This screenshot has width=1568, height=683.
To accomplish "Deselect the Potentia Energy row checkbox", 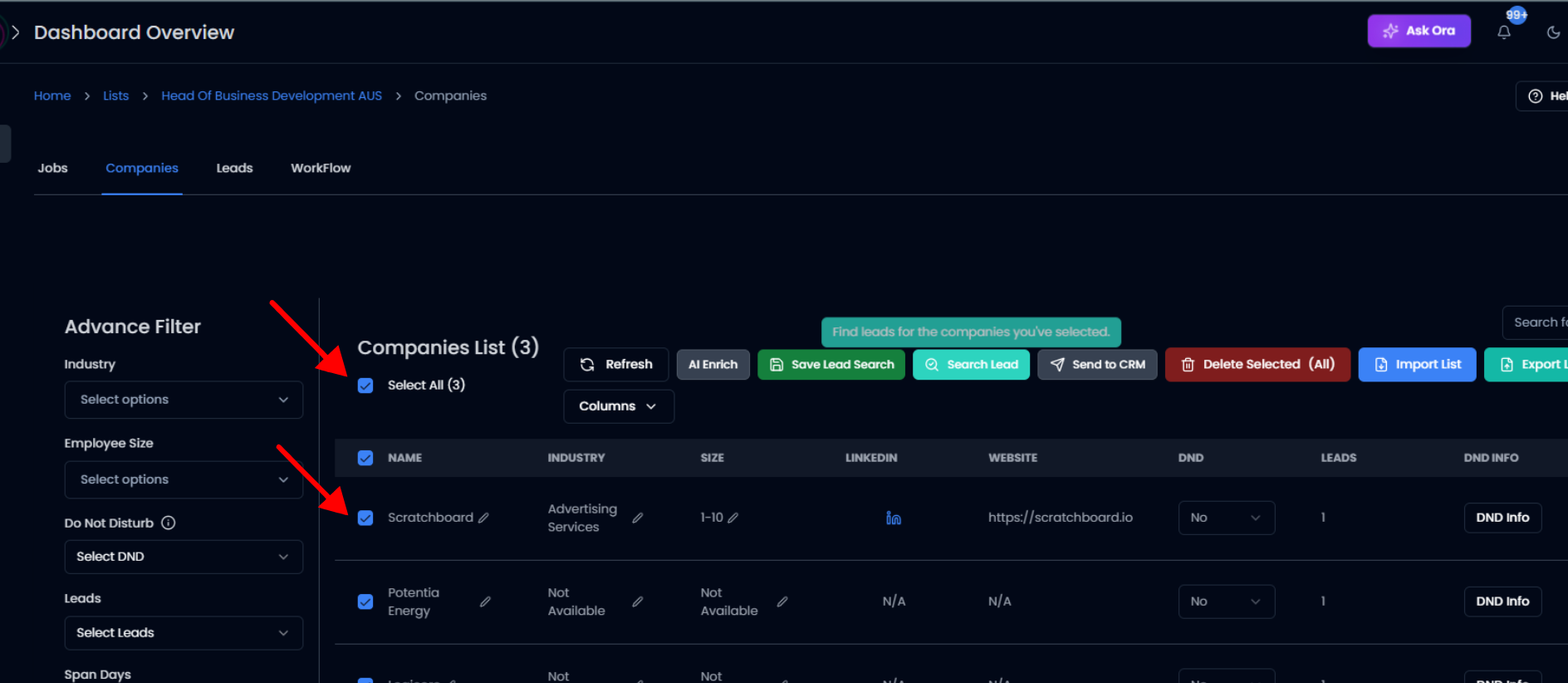I will pyautogui.click(x=365, y=602).
